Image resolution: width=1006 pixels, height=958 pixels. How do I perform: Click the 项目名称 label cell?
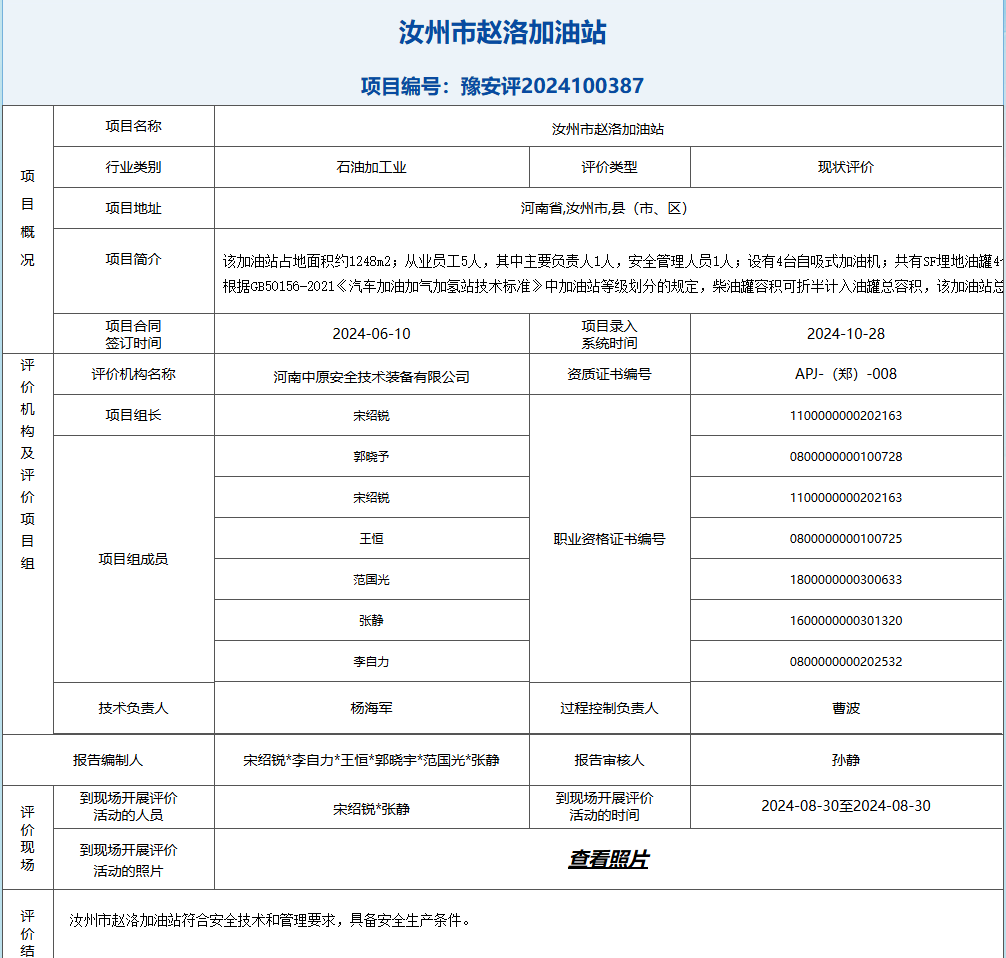coord(133,126)
